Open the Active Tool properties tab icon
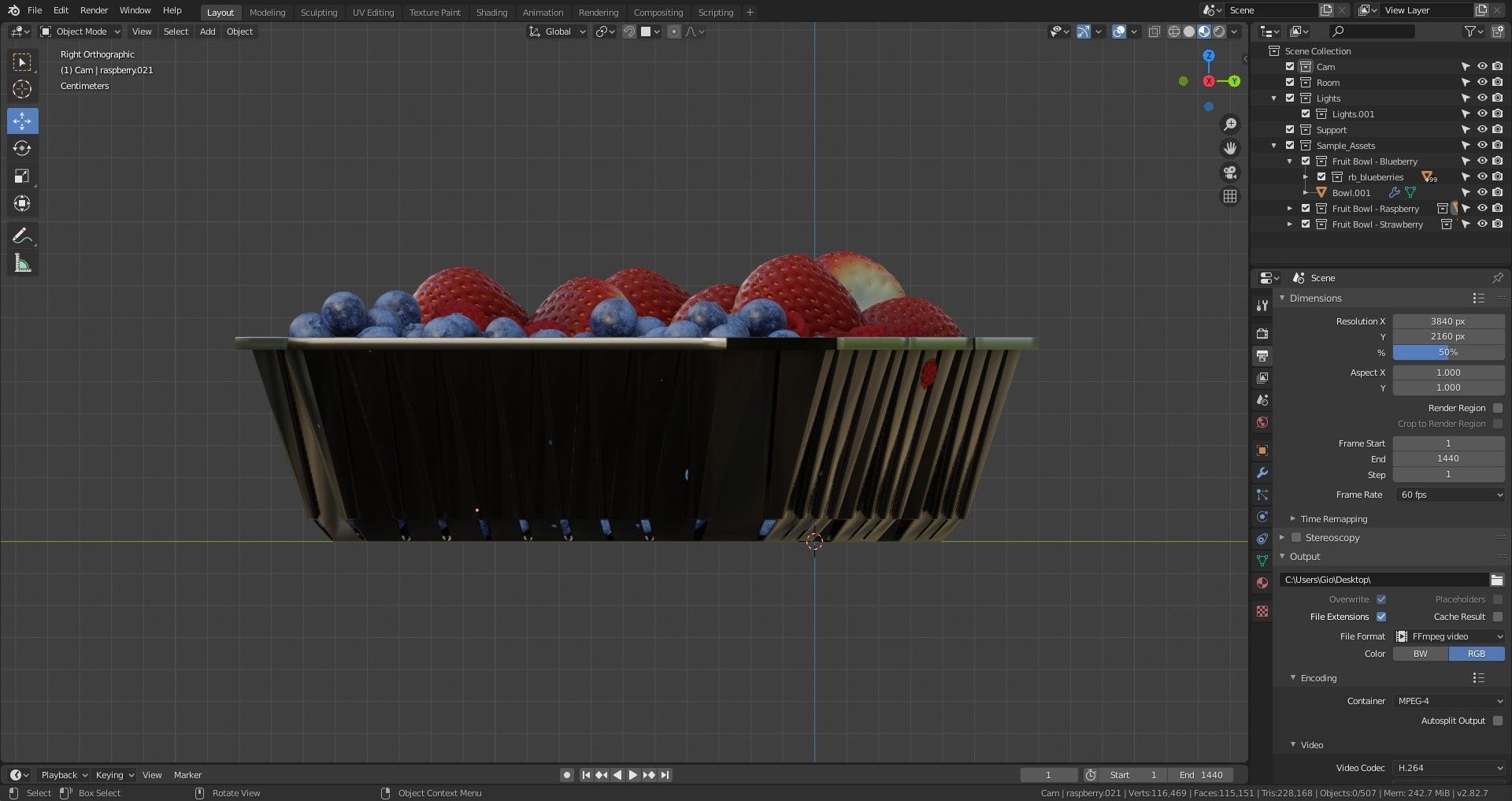 [x=1262, y=305]
